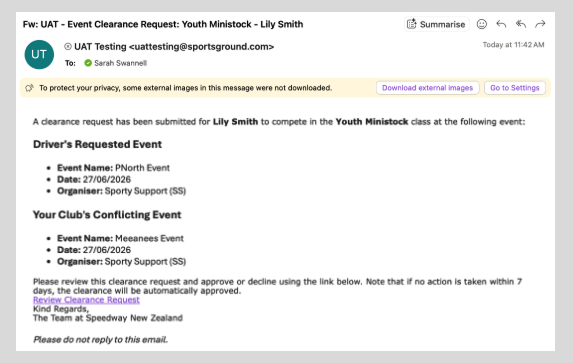Click the privacy shield icon in banner
The image size is (573, 363).
30,88
